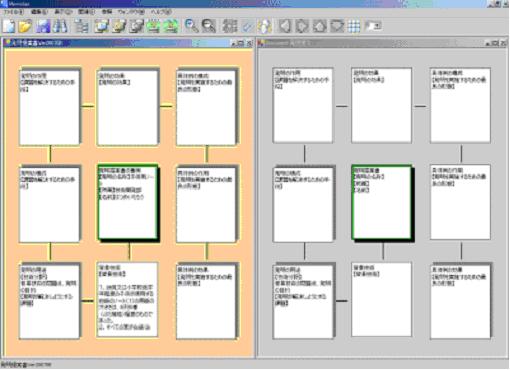510x370 pixels.
Task: Select the 発明の課題 card in the gray window
Action: click(304, 301)
